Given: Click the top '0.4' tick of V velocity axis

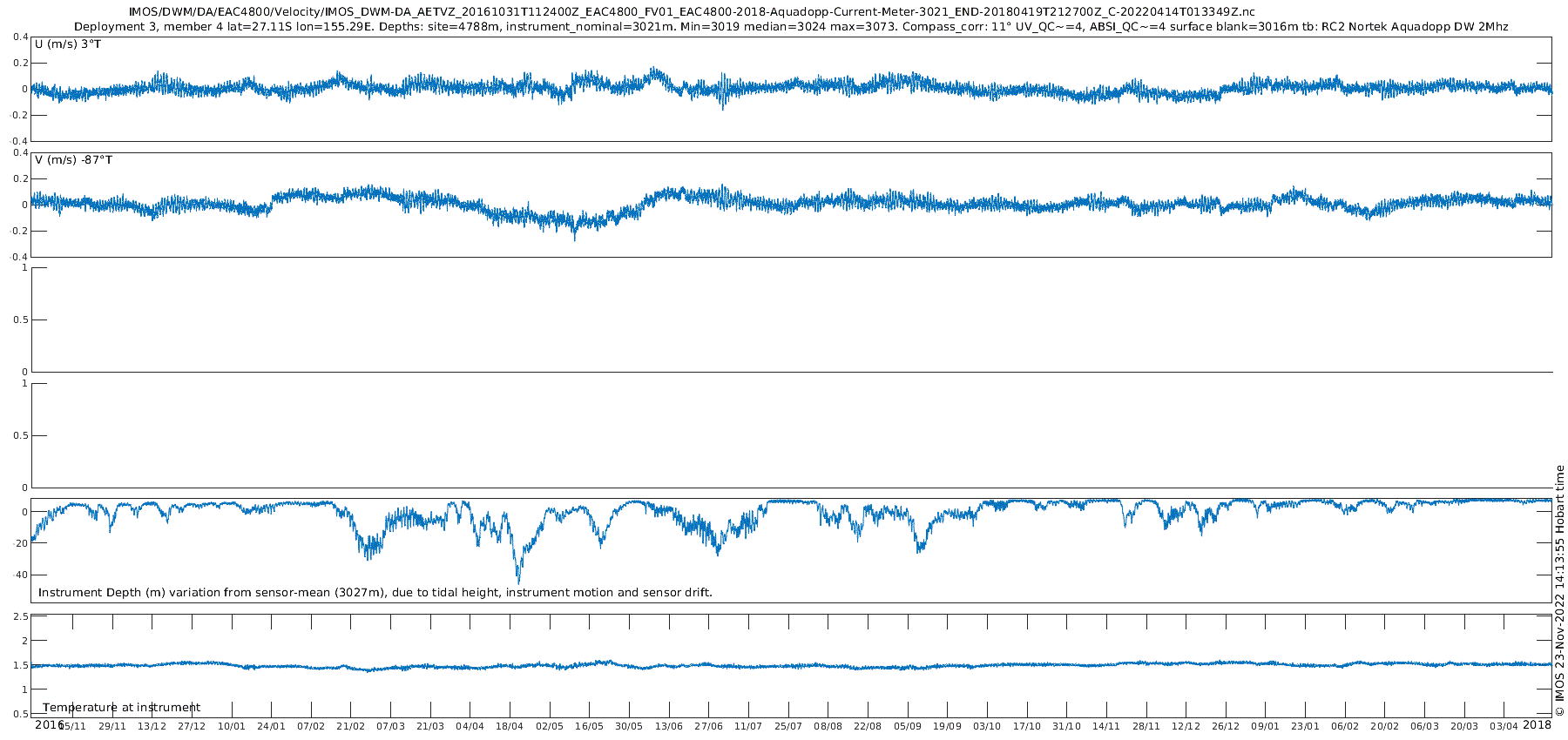Looking at the screenshot, I should point(19,153).
